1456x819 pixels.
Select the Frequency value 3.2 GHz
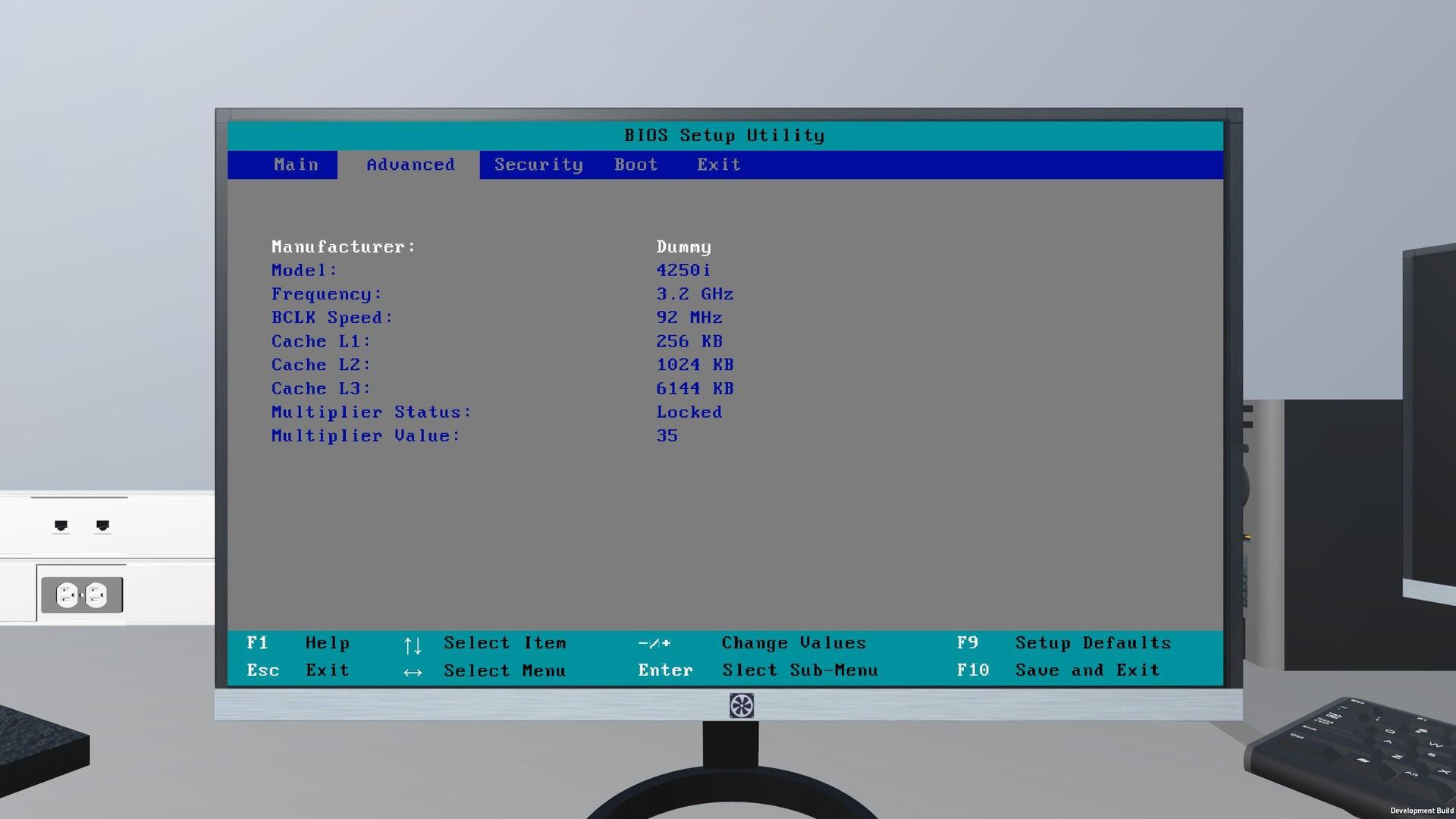(x=694, y=294)
